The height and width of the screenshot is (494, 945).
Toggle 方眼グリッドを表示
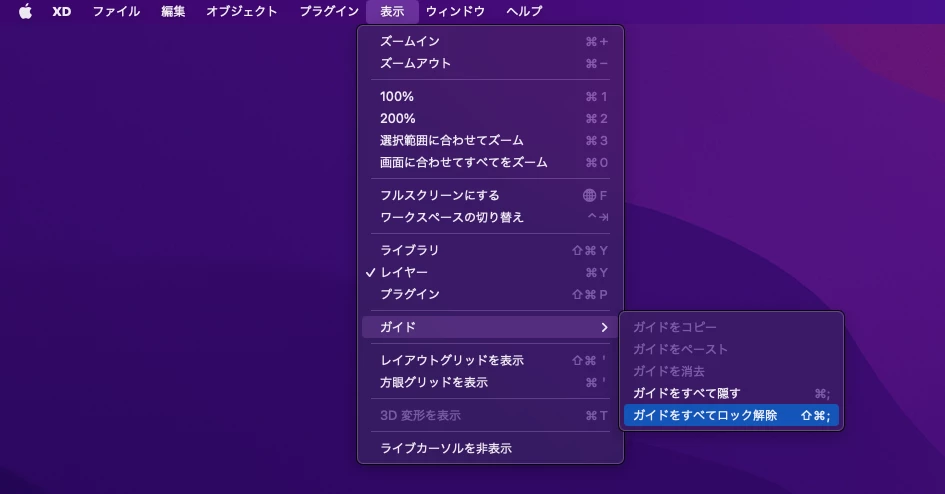pos(491,382)
